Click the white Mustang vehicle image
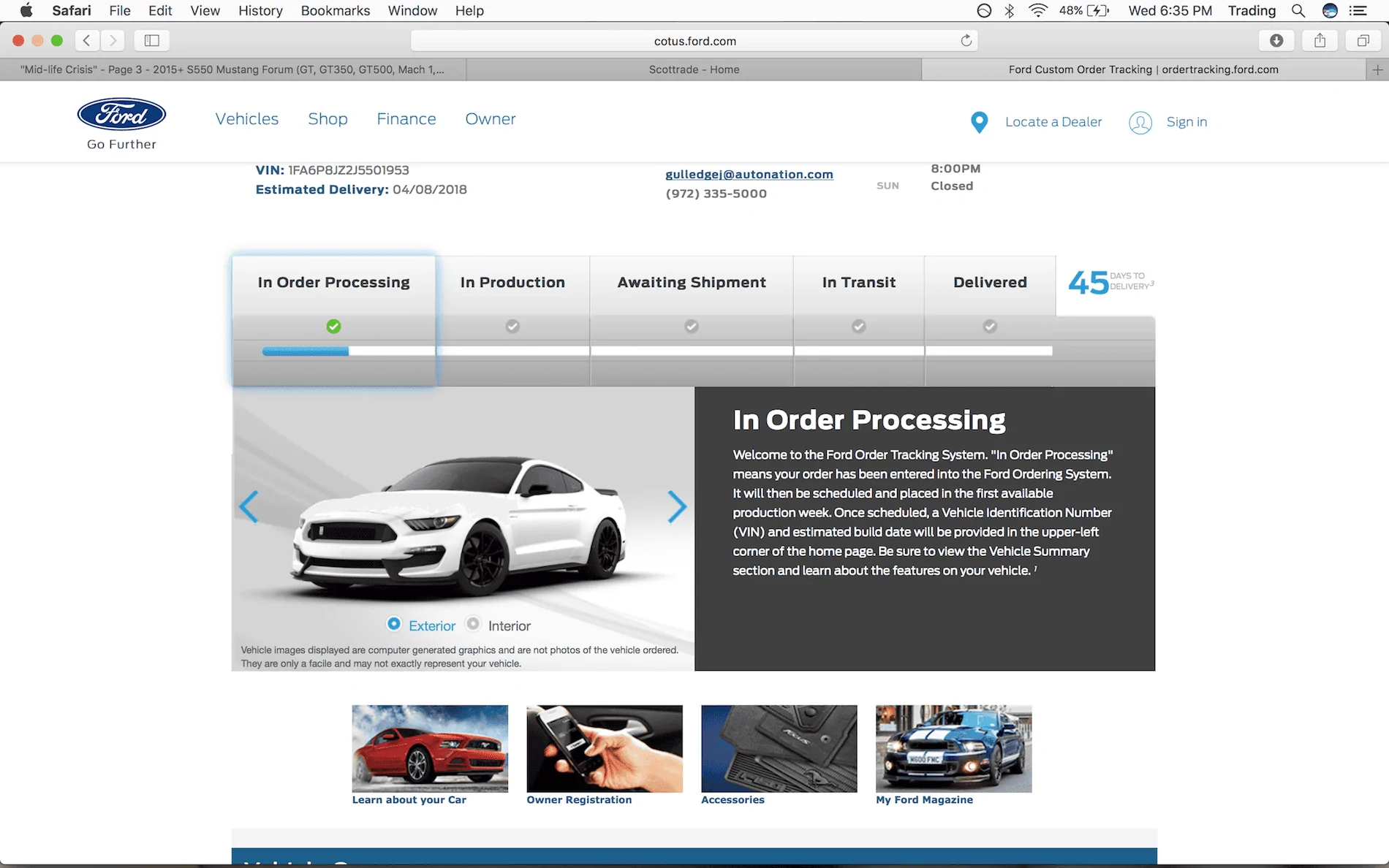 click(x=460, y=526)
